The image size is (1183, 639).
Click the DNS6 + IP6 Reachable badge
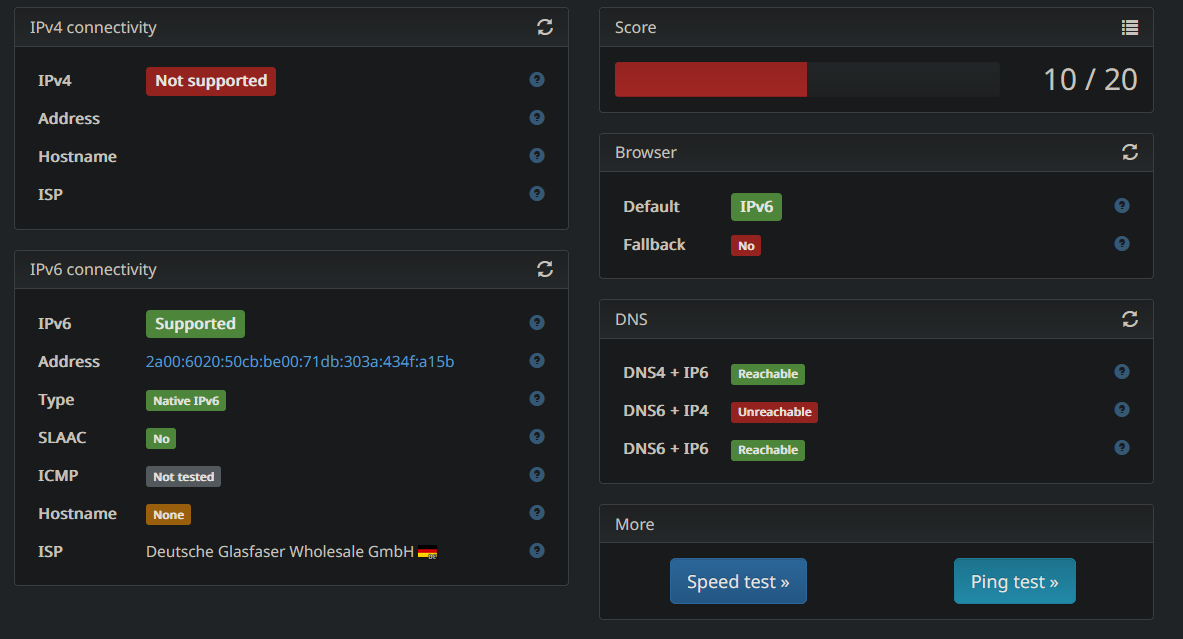(767, 450)
